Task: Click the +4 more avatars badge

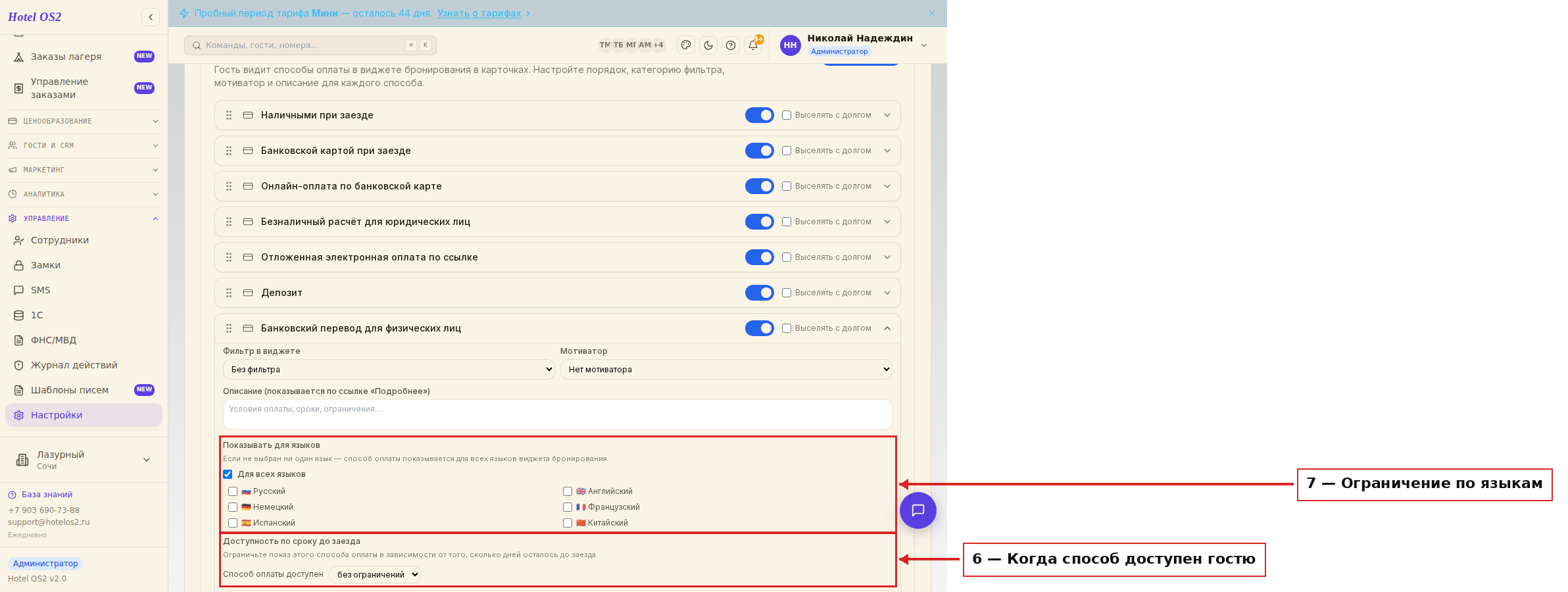Action: 658,45
